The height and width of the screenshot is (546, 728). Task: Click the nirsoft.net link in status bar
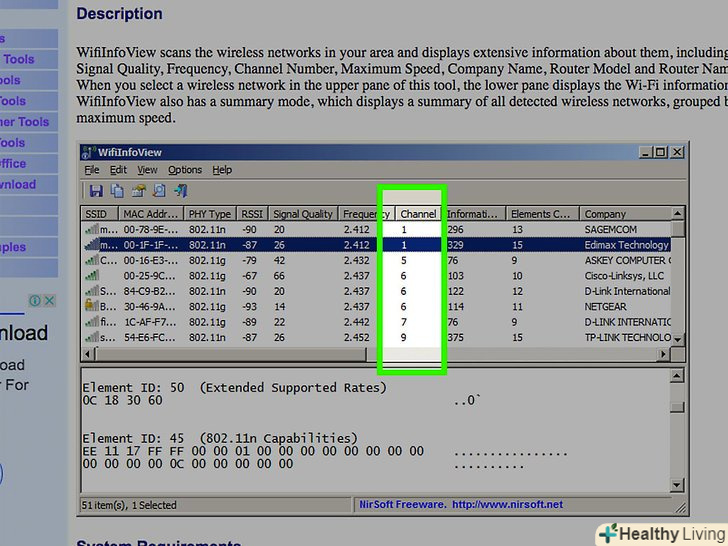tap(507, 505)
